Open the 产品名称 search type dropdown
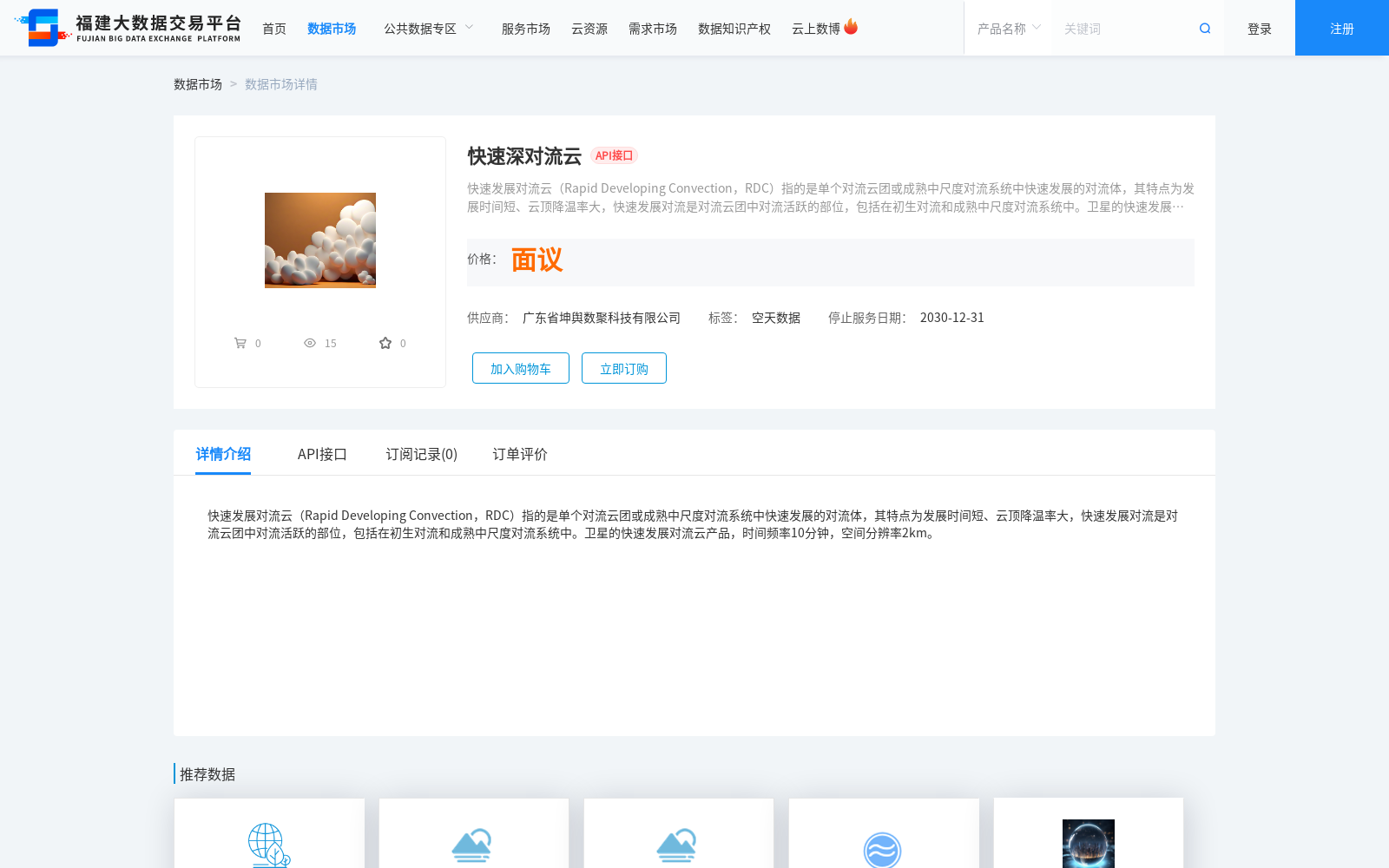 point(1009,29)
